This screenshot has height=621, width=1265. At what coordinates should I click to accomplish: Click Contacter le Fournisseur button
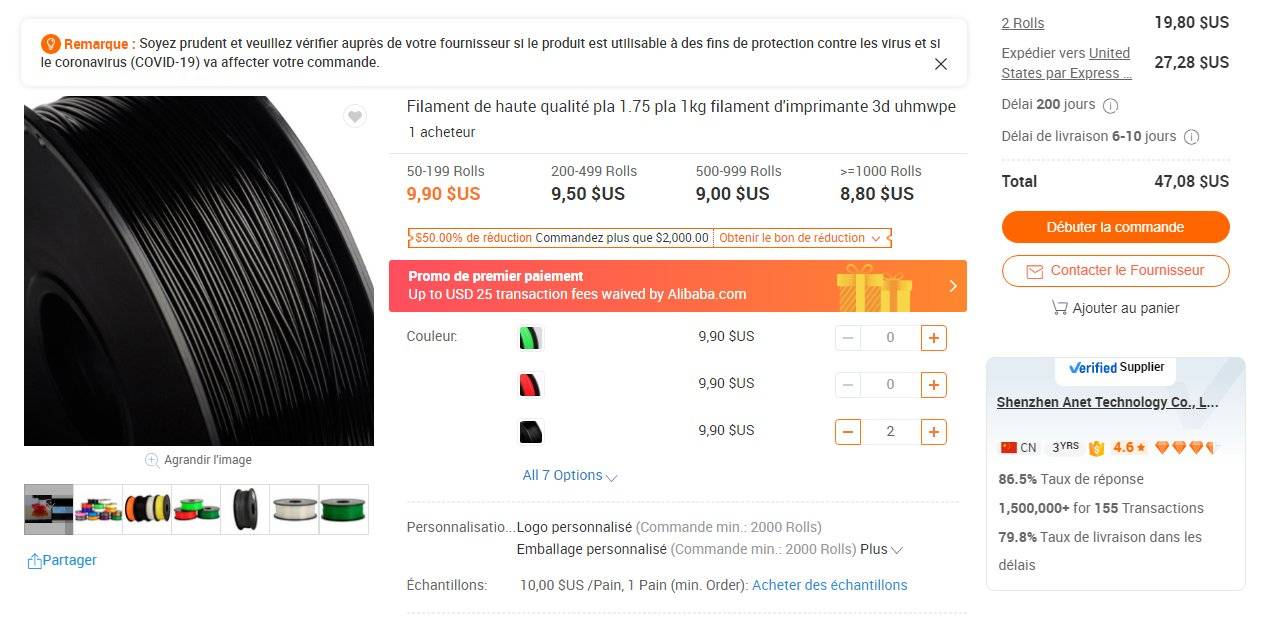pyautogui.click(x=1115, y=271)
